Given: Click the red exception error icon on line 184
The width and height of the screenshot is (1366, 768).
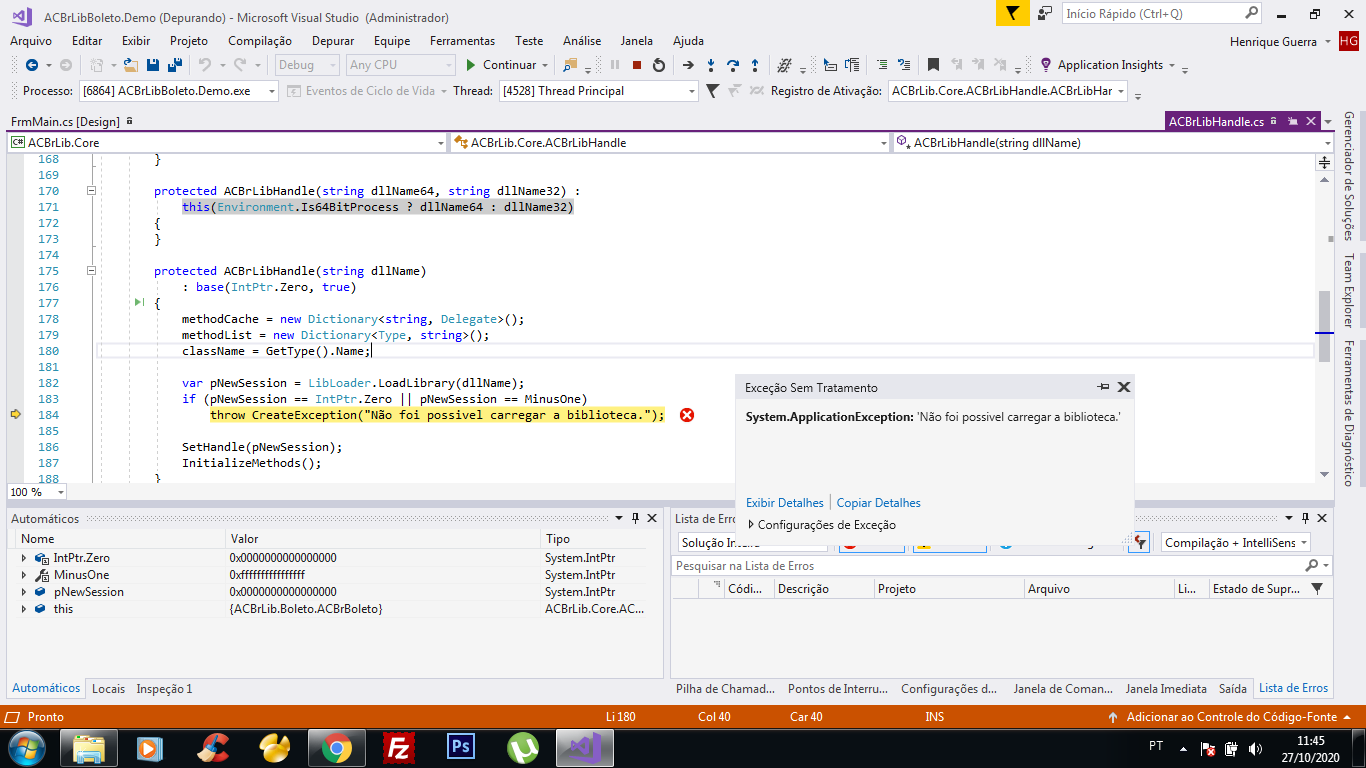Looking at the screenshot, I should click(687, 415).
